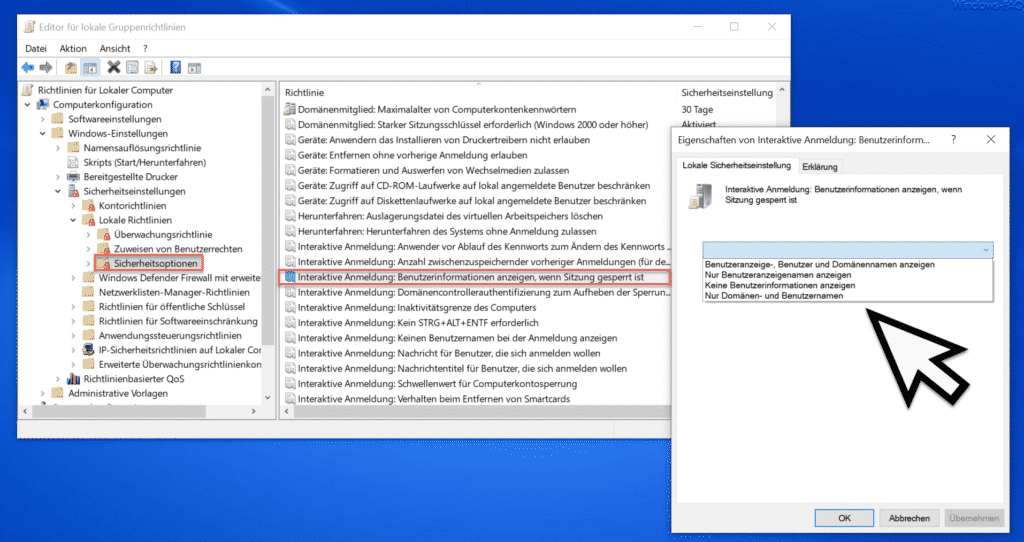1024x542 pixels.
Task: Sort by the Sicherheitseinstellung column header
Action: point(727,93)
